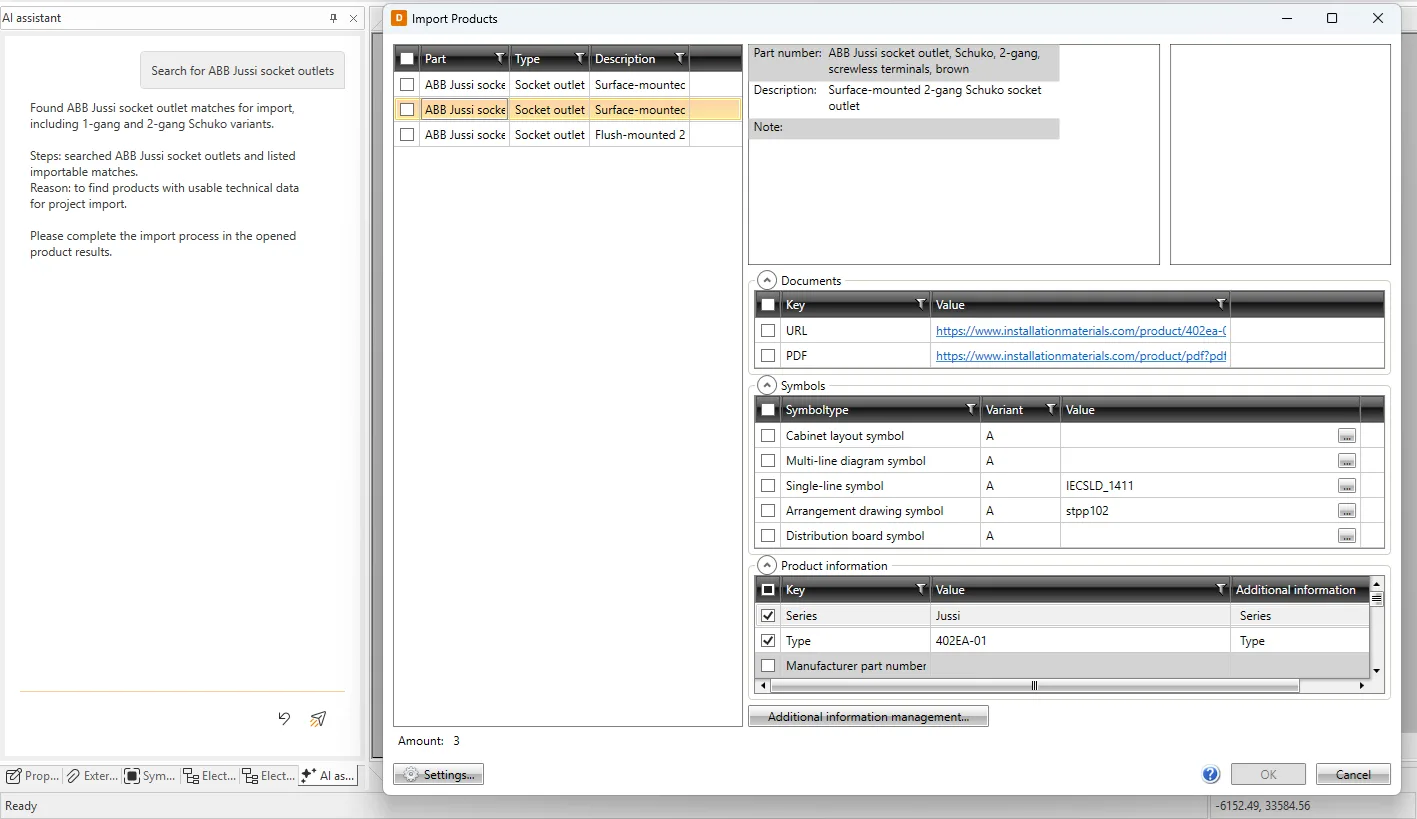Select the Jussi series value
1417x819 pixels.
[x=1081, y=616]
